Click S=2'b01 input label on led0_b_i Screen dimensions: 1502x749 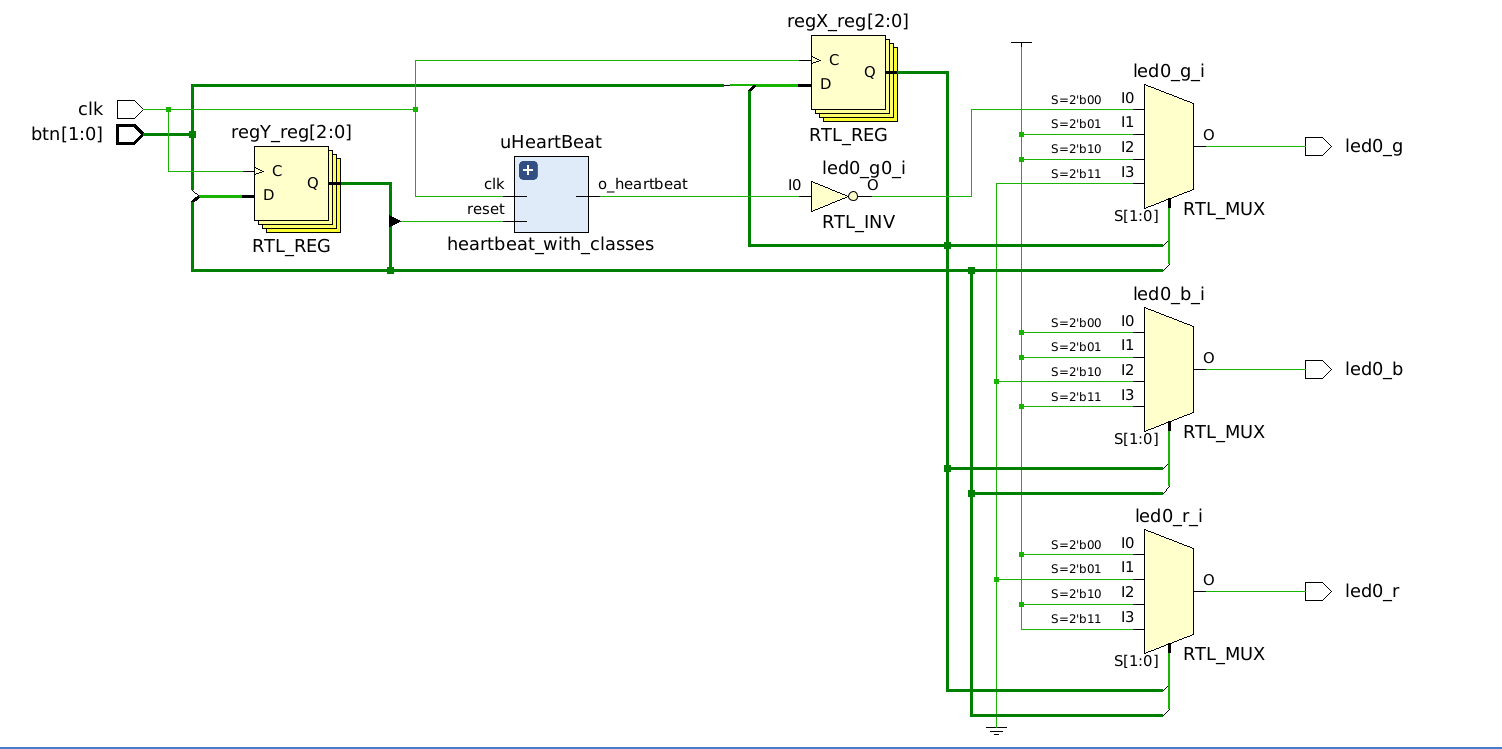pos(1076,347)
